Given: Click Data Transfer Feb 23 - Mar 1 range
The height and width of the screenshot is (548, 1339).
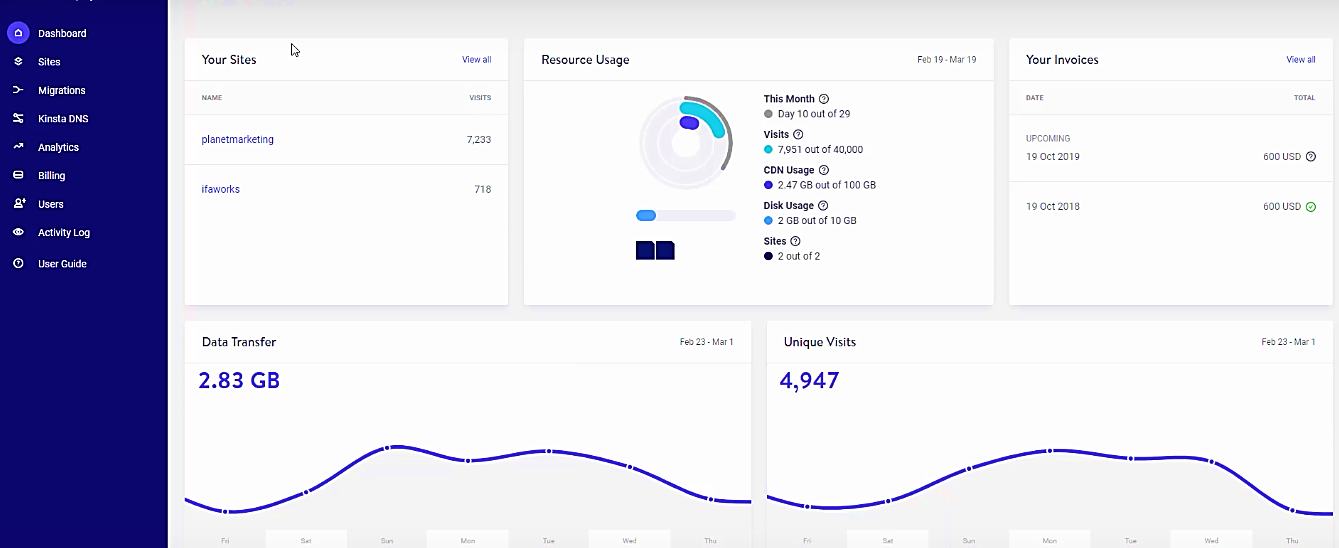Looking at the screenshot, I should click(x=707, y=342).
